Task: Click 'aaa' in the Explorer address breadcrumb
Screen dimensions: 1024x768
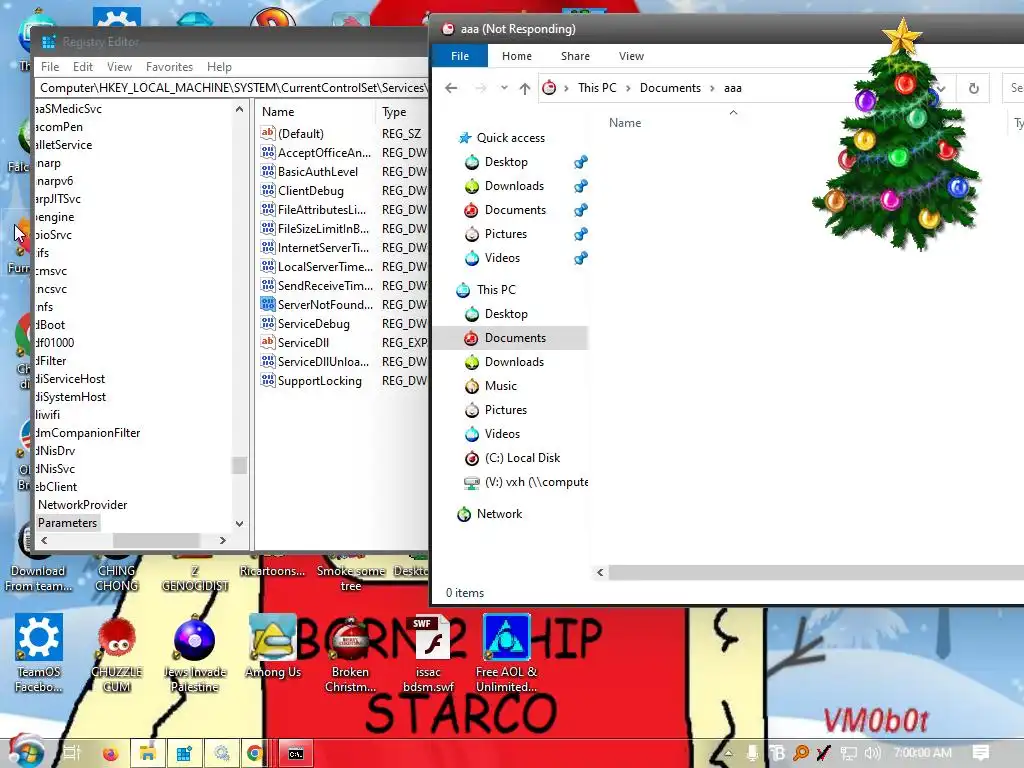Action: (x=733, y=88)
